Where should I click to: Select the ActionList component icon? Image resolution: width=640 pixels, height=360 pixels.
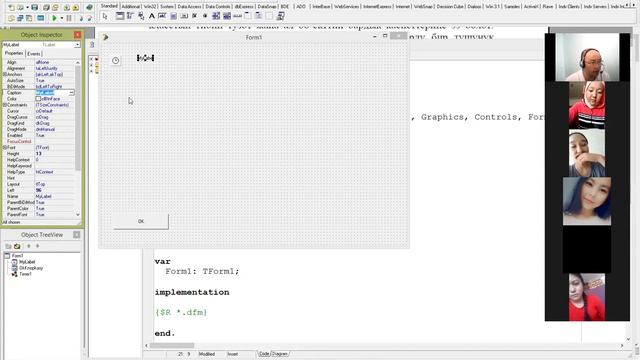[x=280, y=16]
